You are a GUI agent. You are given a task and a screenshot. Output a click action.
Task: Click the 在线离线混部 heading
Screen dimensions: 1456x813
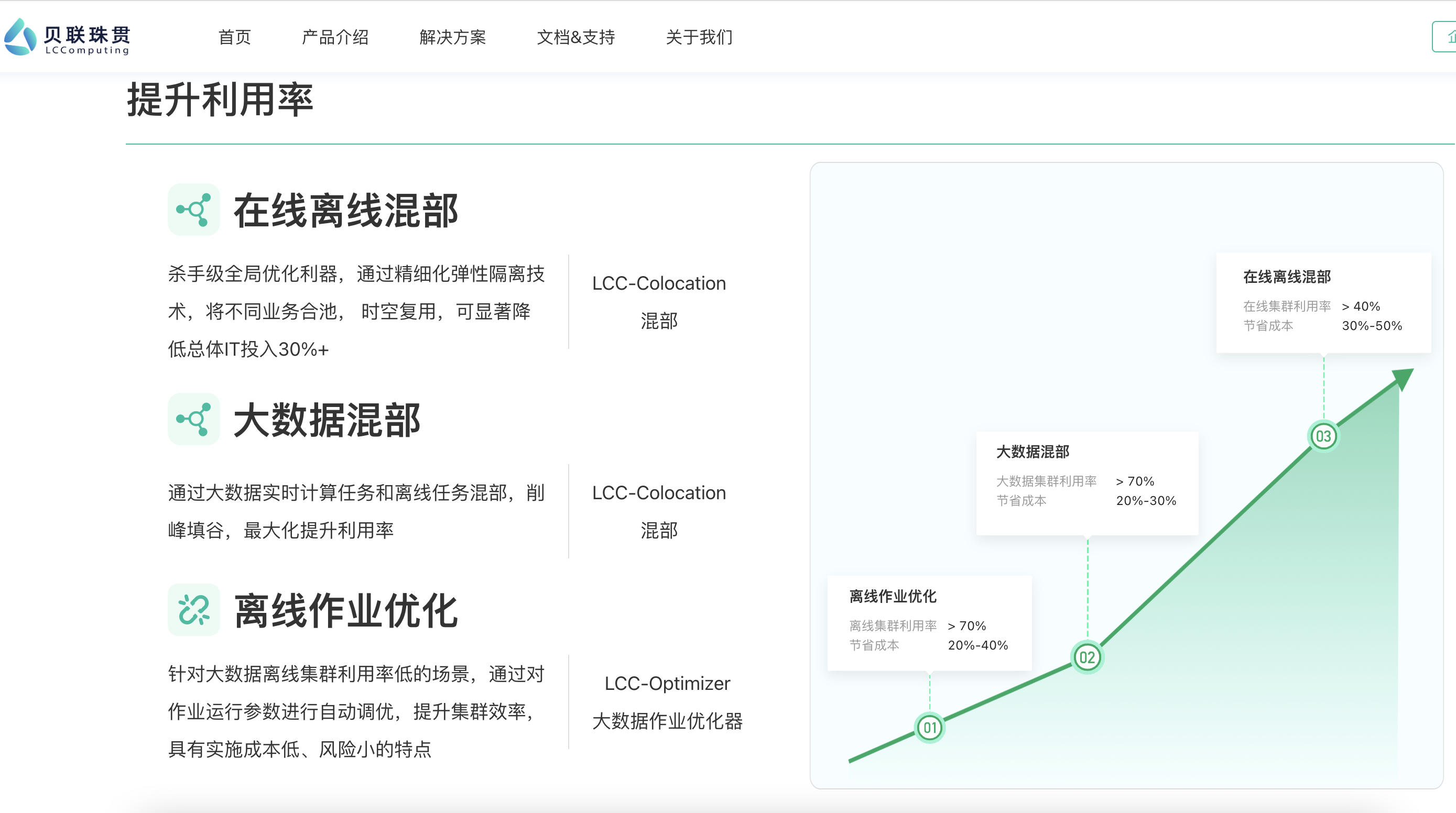coord(346,211)
